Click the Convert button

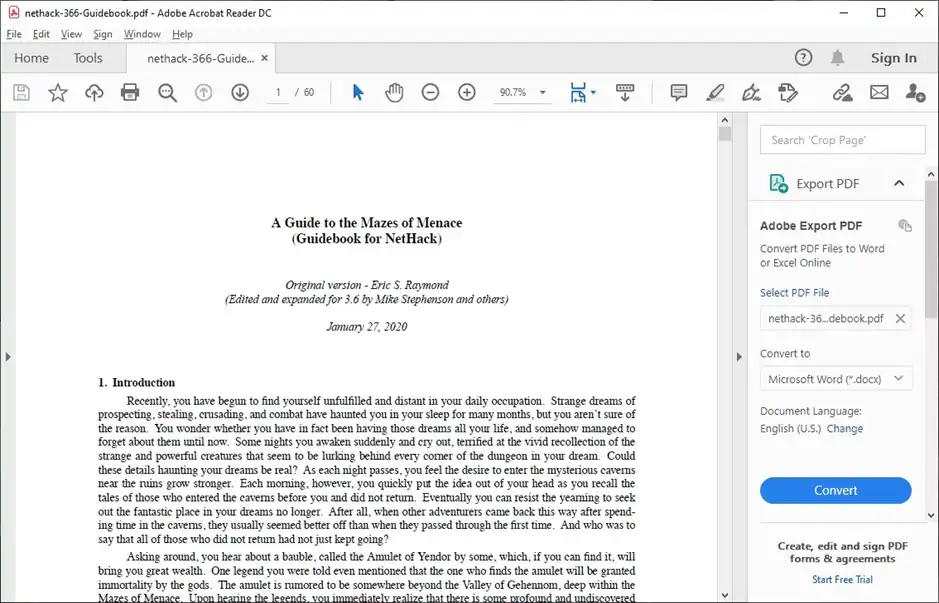835,490
